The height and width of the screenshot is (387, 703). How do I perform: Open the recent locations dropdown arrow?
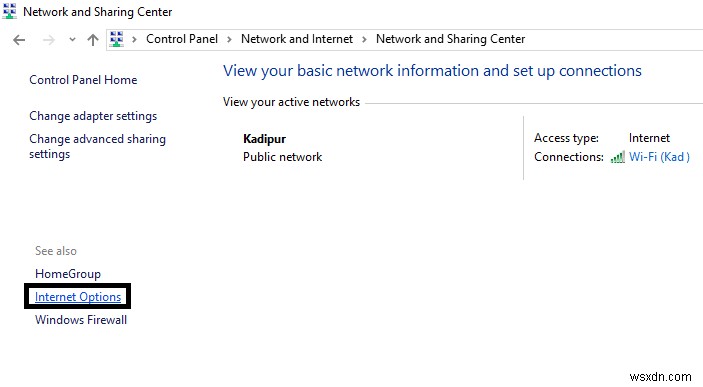[x=72, y=40]
